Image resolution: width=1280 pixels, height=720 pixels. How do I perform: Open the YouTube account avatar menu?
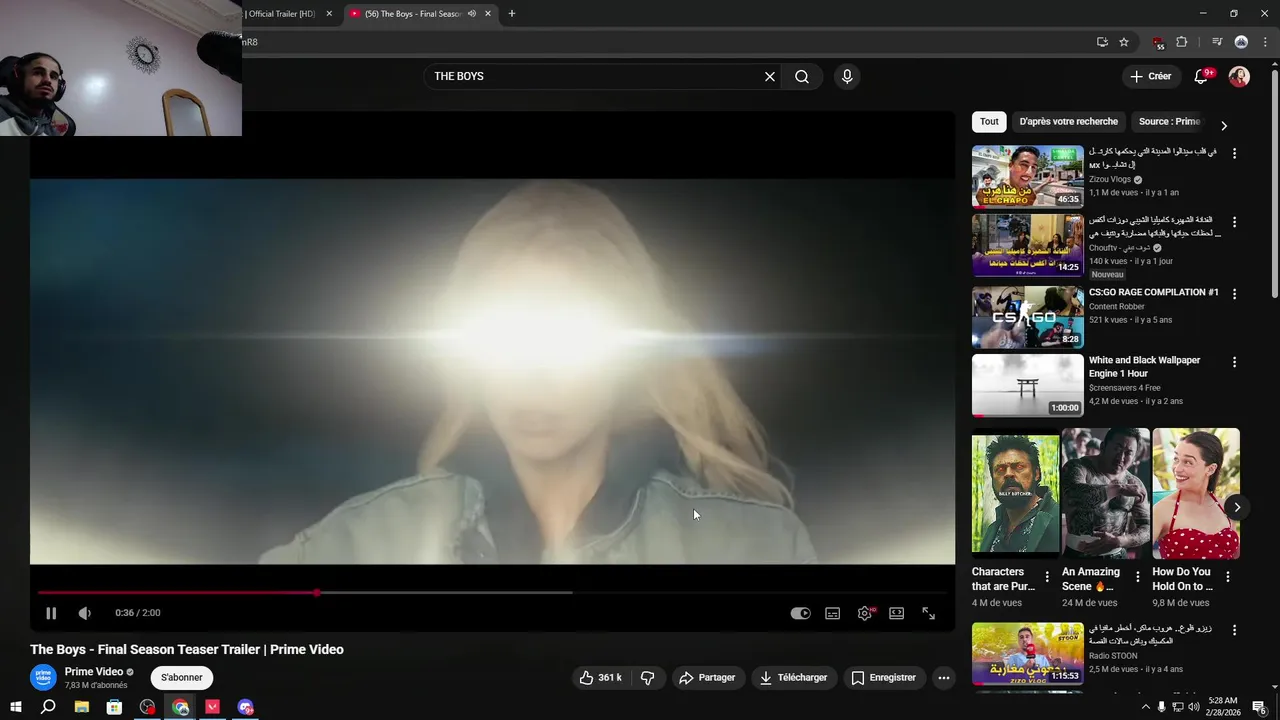tap(1239, 76)
